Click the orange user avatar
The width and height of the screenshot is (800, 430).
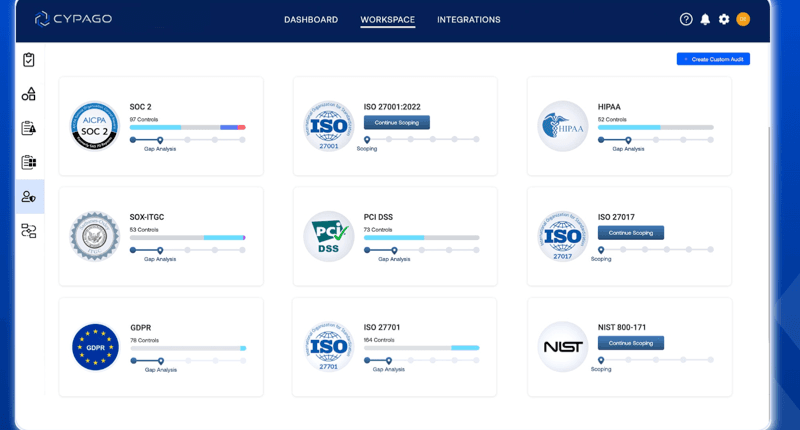[x=743, y=19]
